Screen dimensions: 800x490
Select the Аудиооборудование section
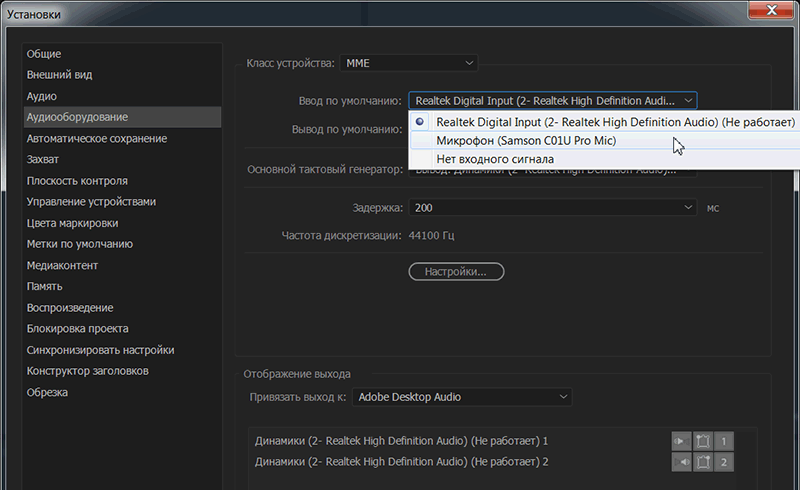(x=122, y=117)
